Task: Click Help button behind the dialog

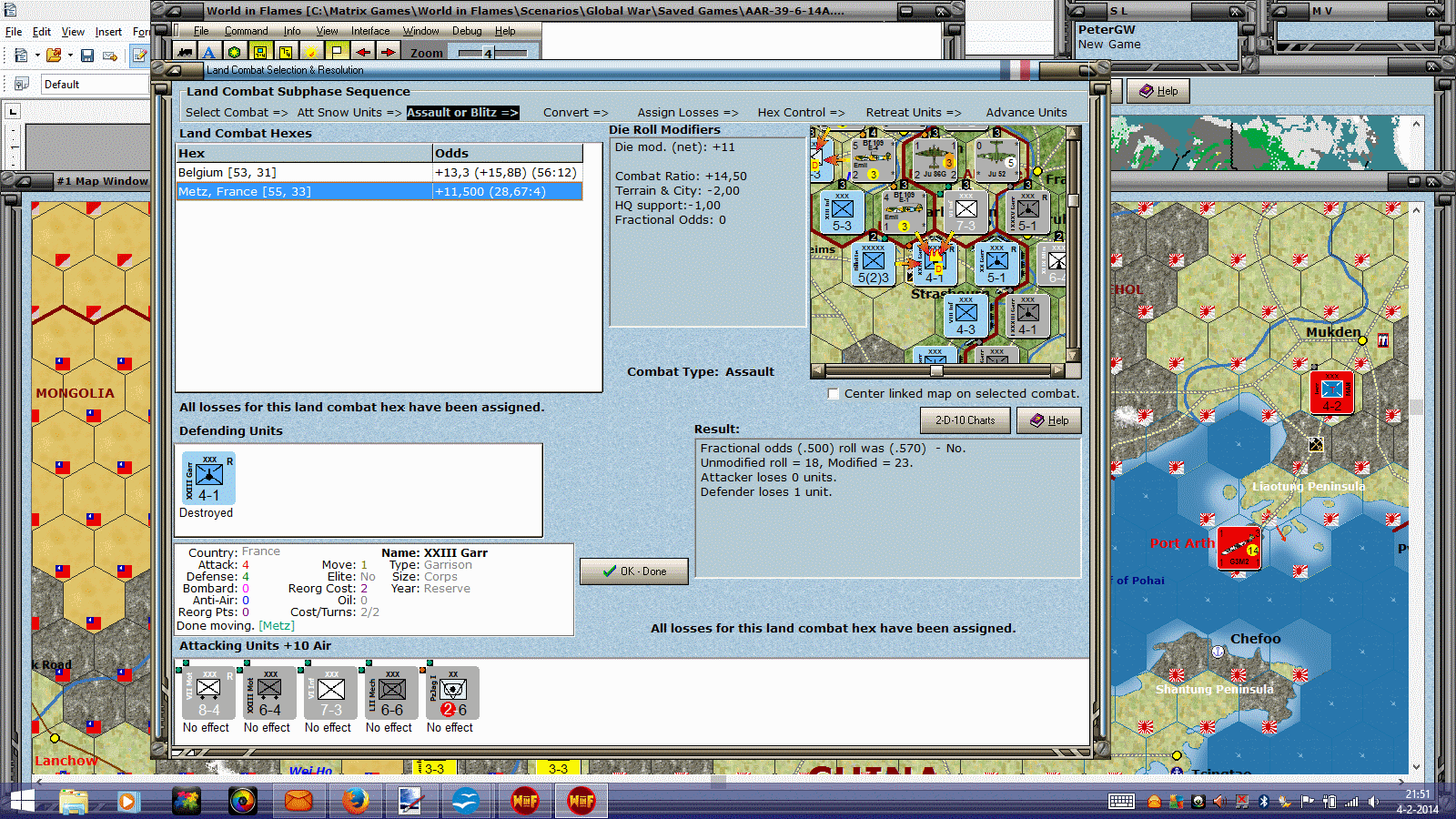Action: click(x=1158, y=91)
